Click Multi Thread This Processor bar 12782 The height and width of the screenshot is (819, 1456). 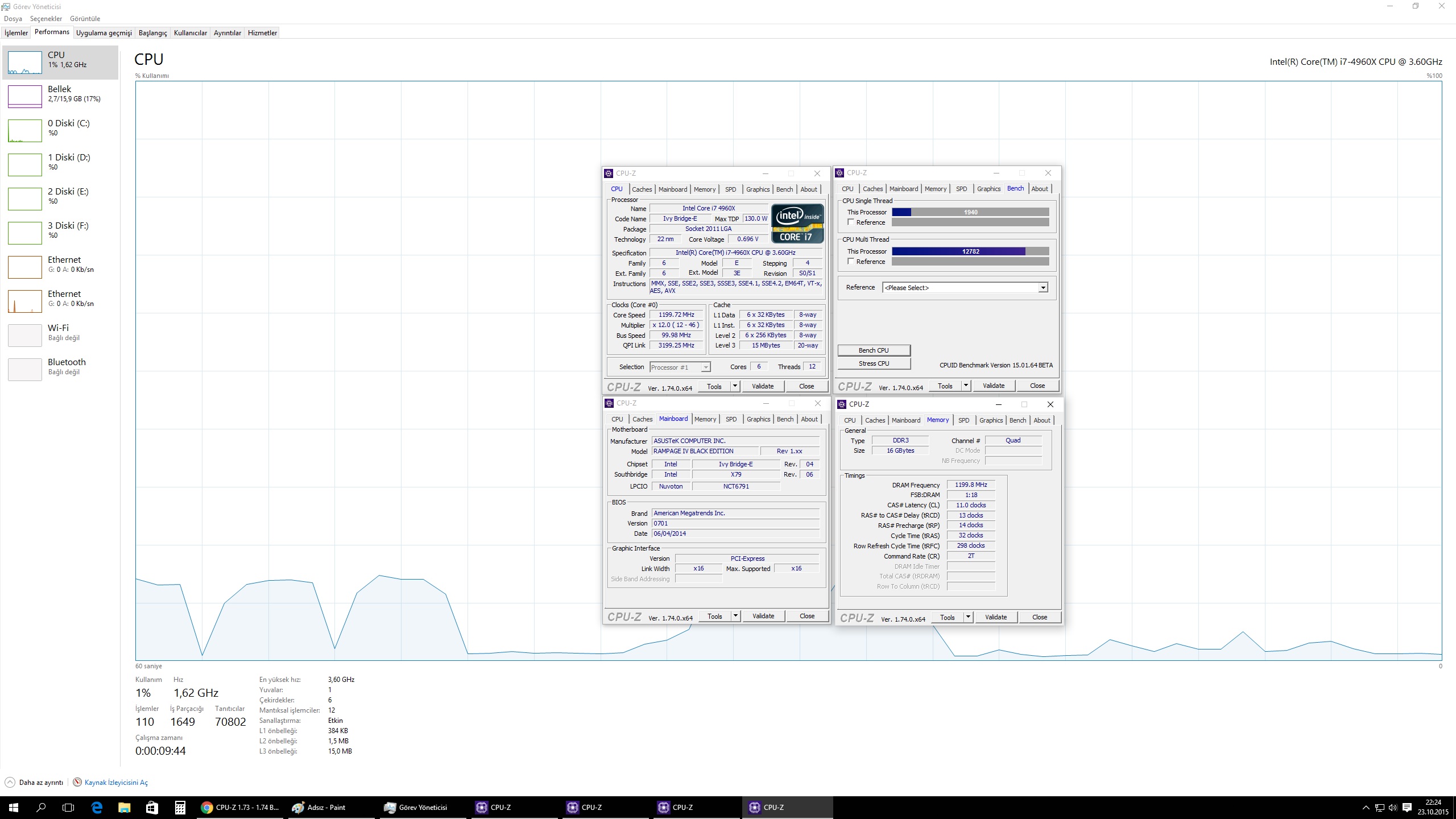[970, 251]
